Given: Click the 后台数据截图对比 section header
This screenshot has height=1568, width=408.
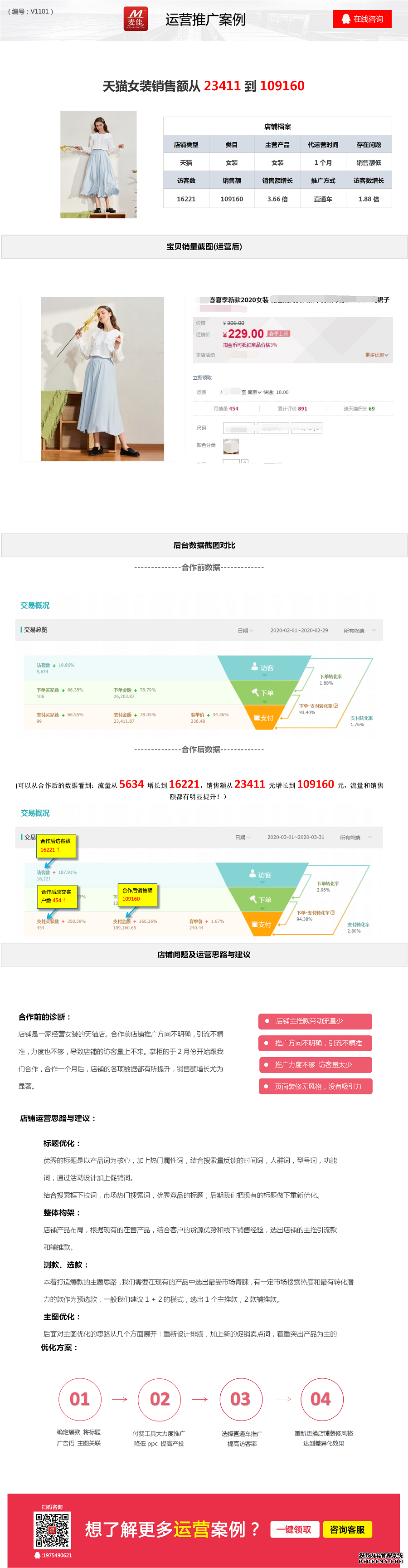Looking at the screenshot, I should tap(204, 545).
